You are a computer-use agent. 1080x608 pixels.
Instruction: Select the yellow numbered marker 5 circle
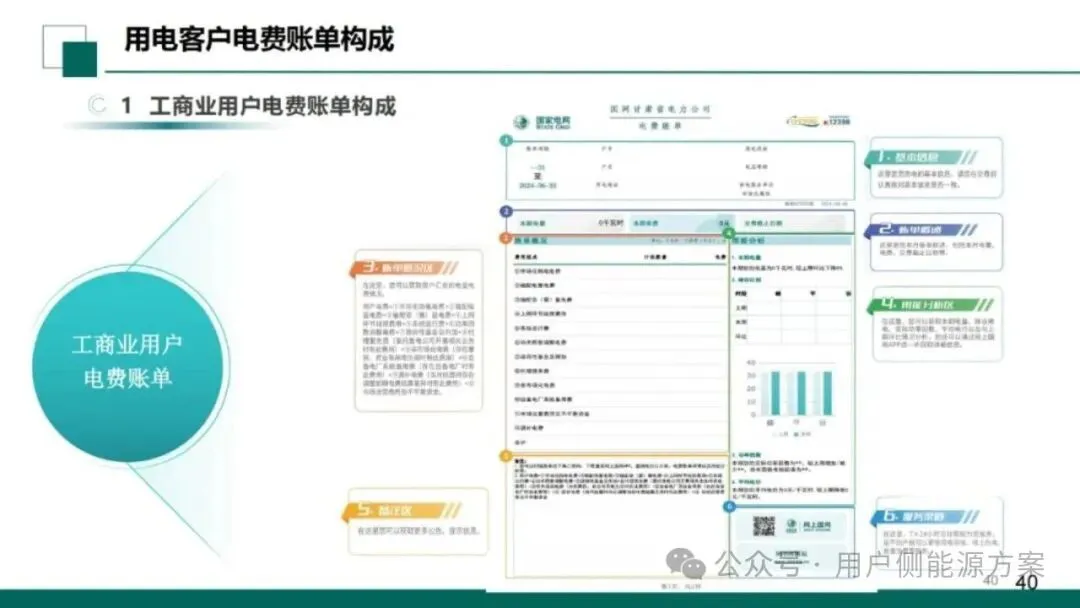click(x=505, y=456)
